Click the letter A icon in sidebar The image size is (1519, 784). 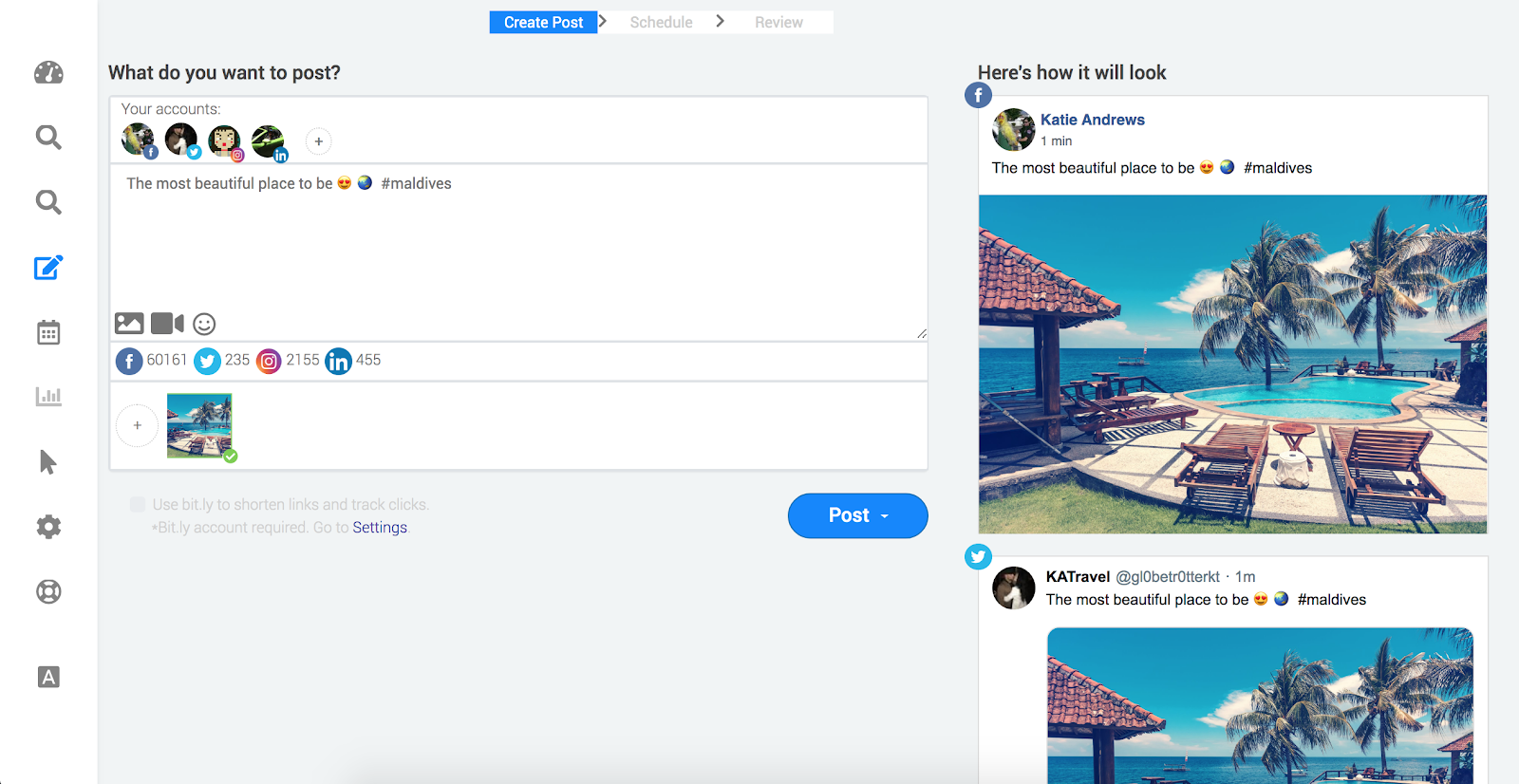pos(48,677)
